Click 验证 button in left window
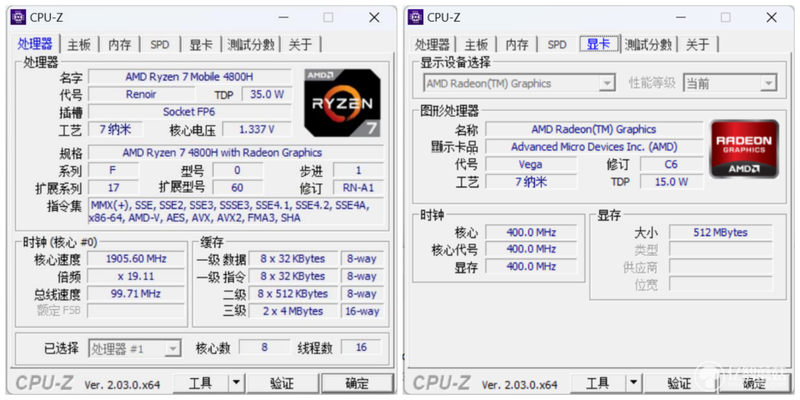800x400 pixels. coord(282,383)
